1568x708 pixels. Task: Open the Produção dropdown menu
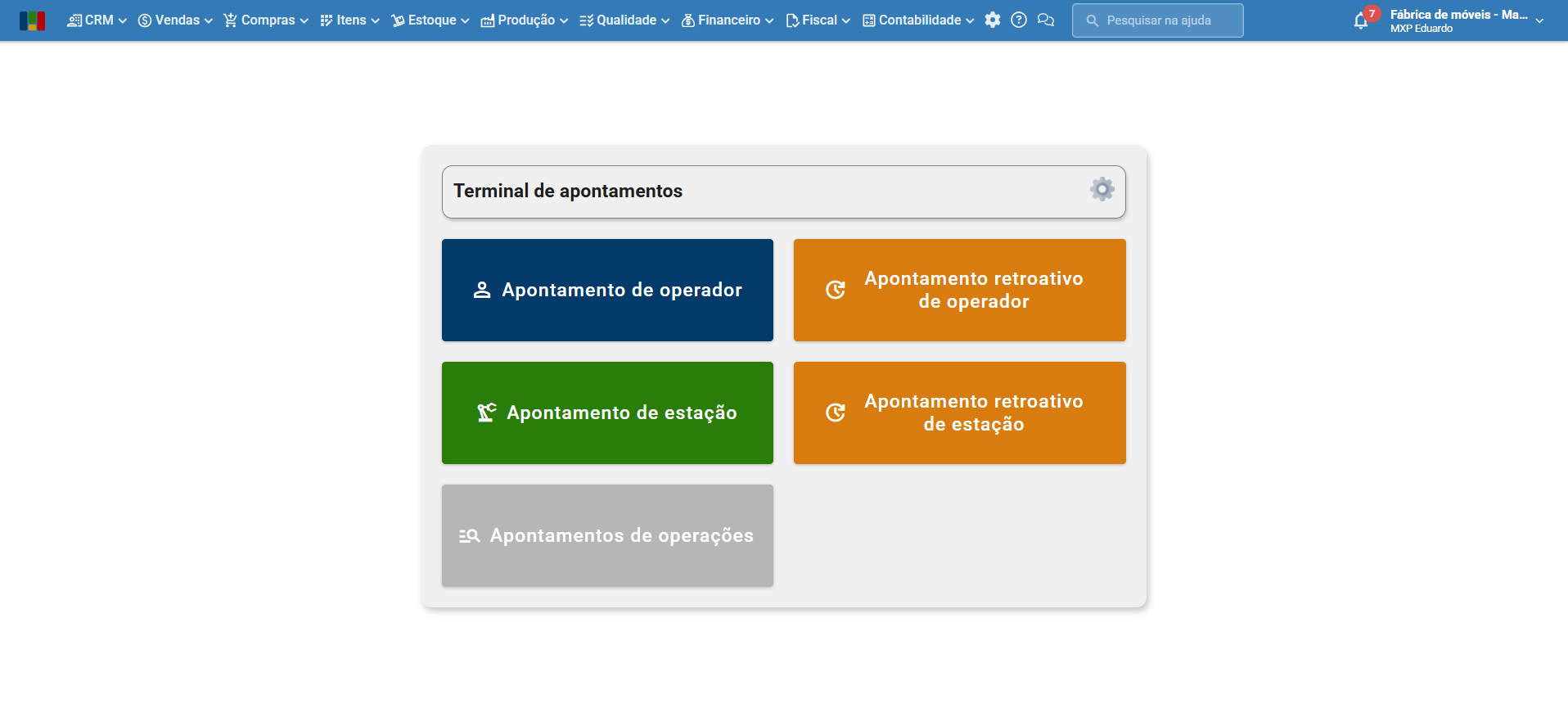tap(524, 20)
